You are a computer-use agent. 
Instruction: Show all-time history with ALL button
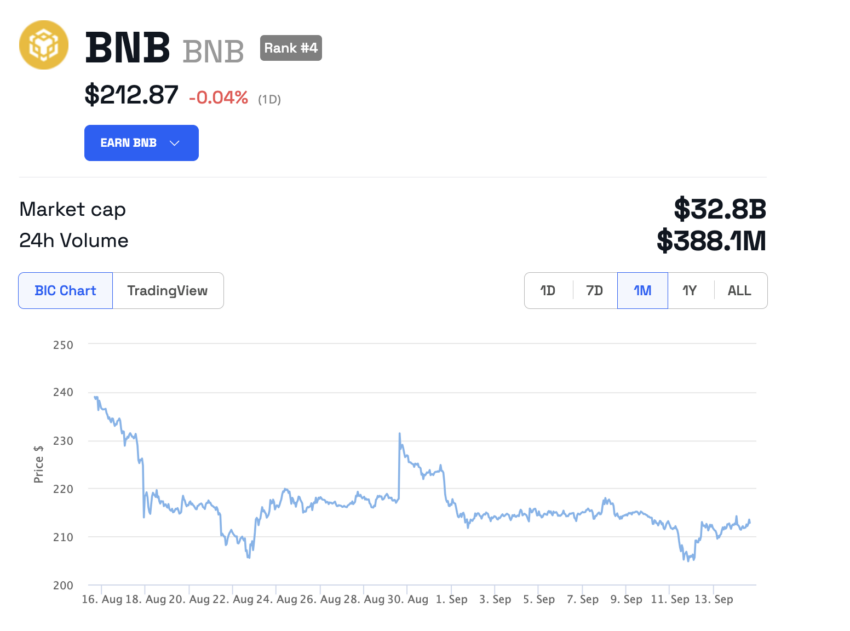[x=739, y=290]
